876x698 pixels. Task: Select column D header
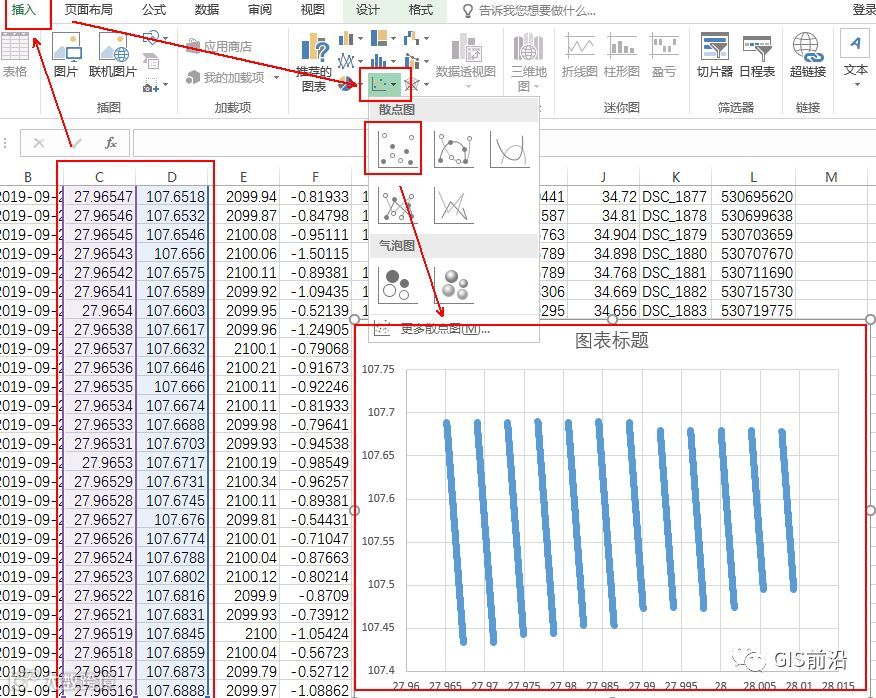click(x=172, y=177)
